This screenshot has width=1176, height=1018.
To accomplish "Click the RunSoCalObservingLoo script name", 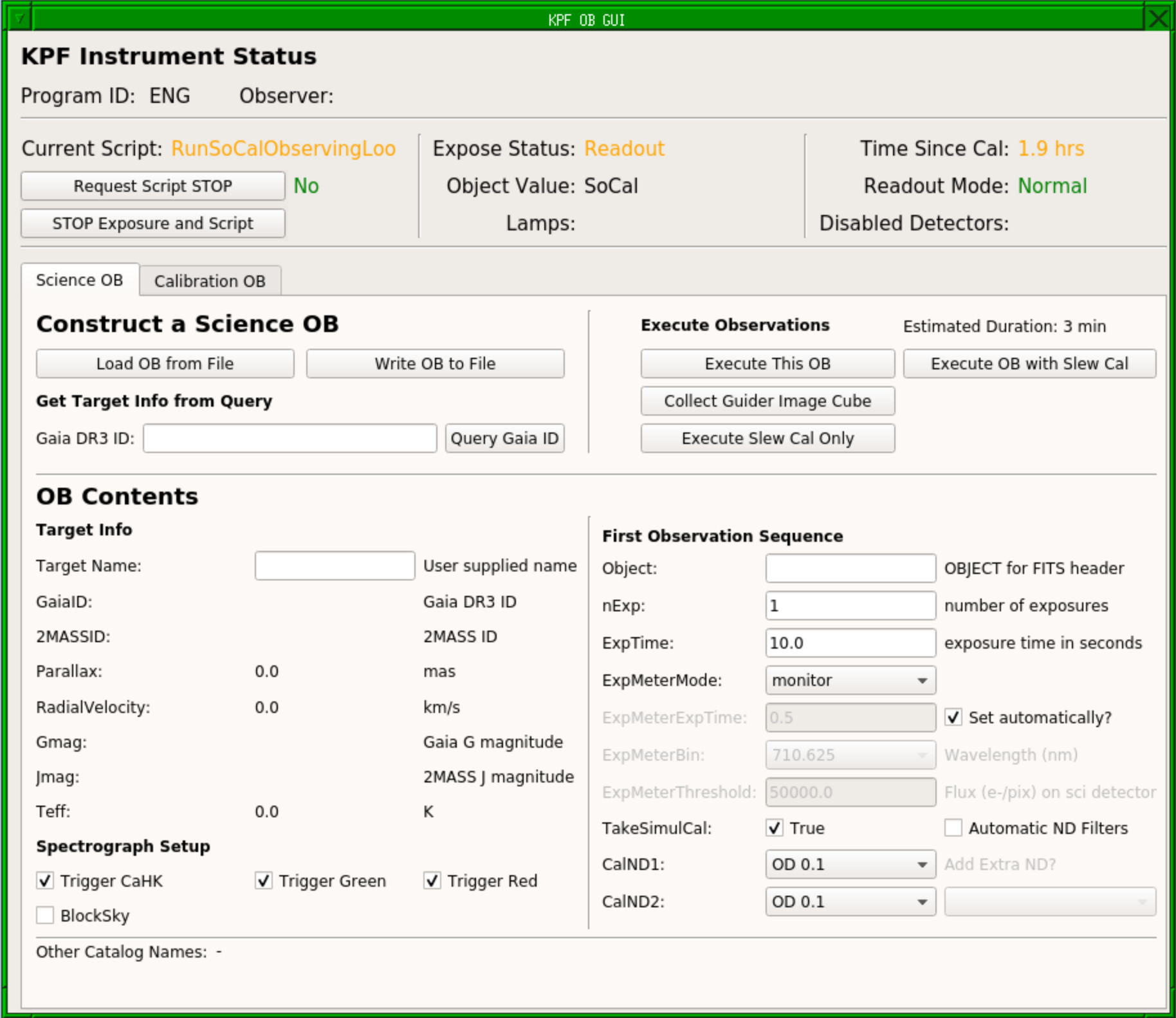I will (x=283, y=149).
